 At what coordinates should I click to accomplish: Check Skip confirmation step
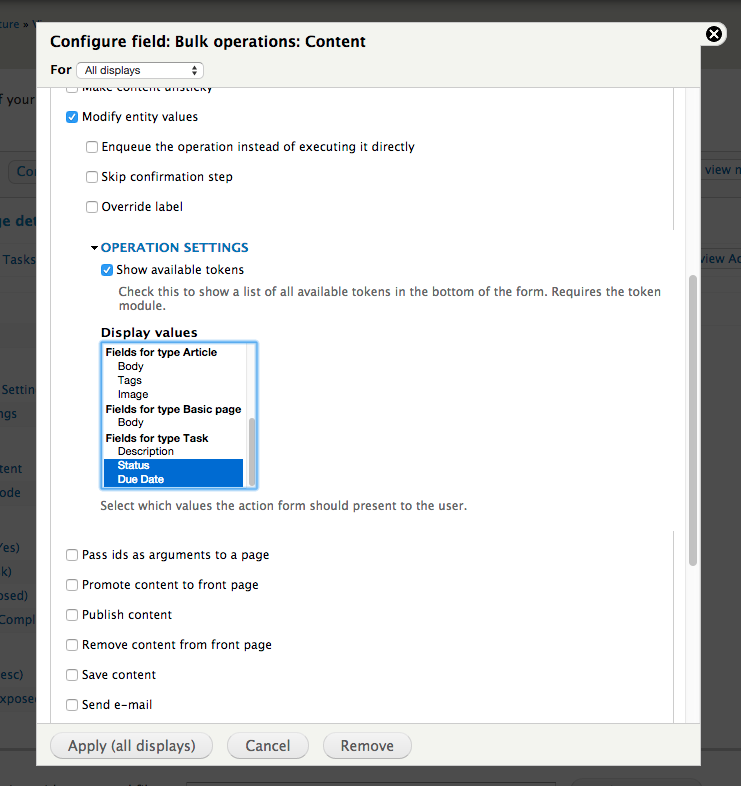click(92, 177)
